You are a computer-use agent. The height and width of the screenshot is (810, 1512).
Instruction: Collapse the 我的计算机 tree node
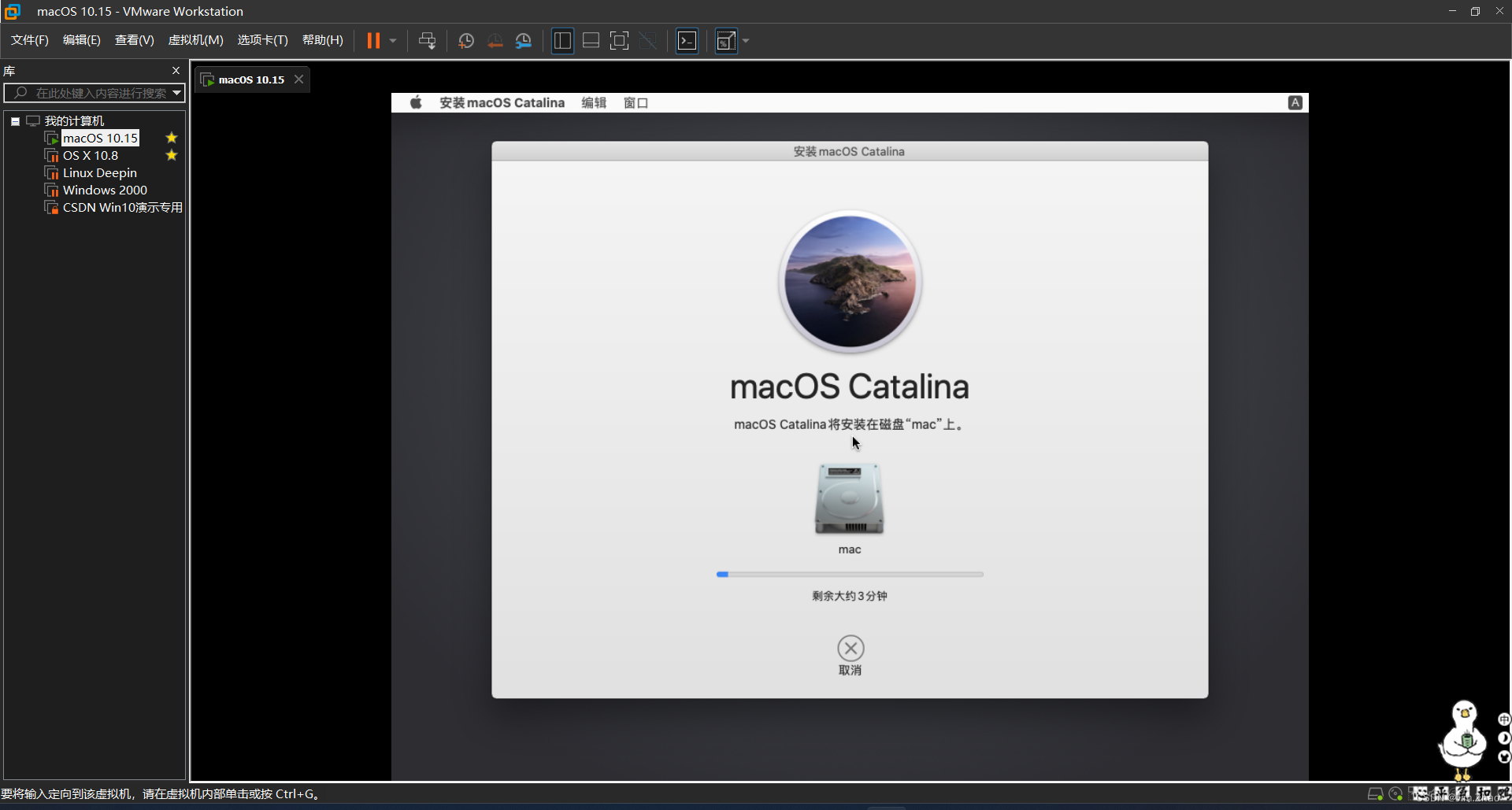click(x=15, y=121)
